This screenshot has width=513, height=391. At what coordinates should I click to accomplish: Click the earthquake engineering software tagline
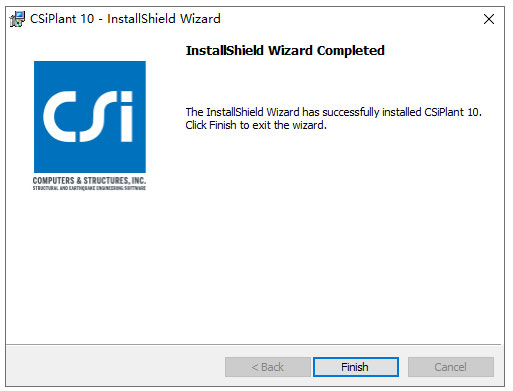click(x=89, y=188)
